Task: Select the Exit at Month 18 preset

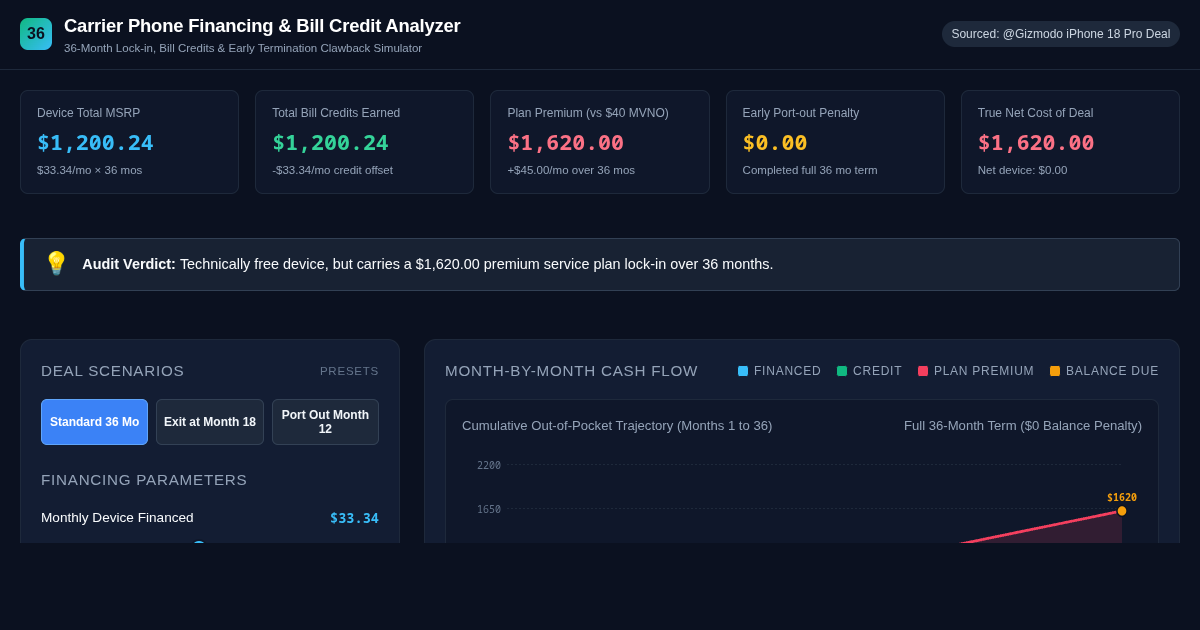Action: 210,422
